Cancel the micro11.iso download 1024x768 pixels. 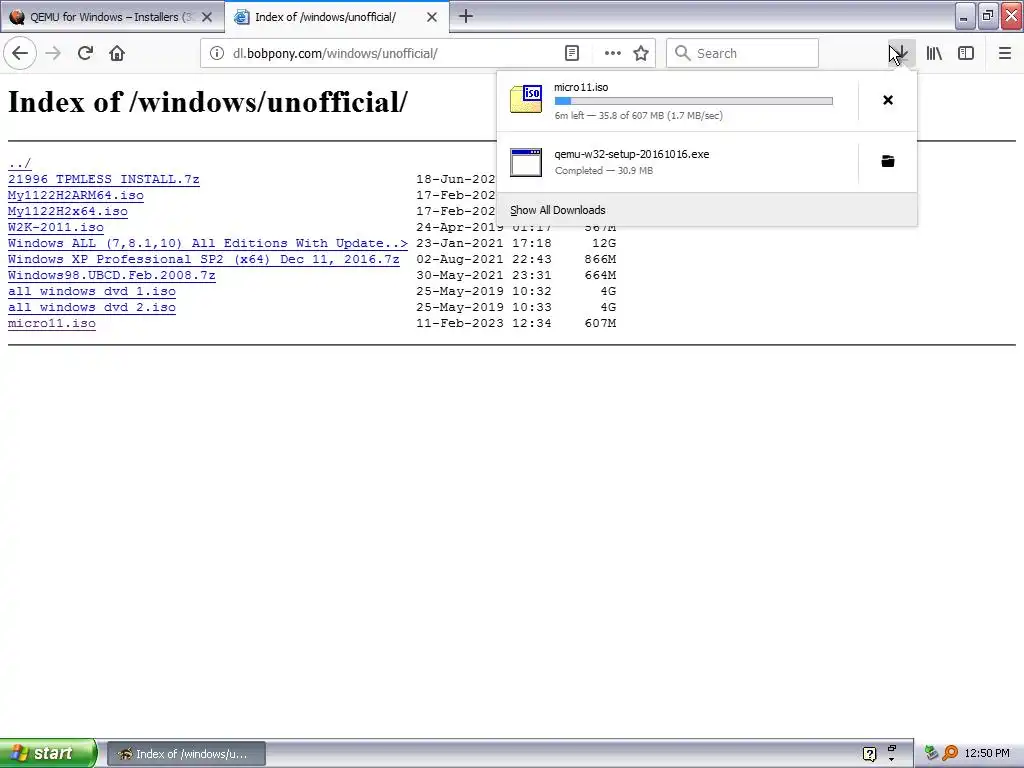[888, 100]
